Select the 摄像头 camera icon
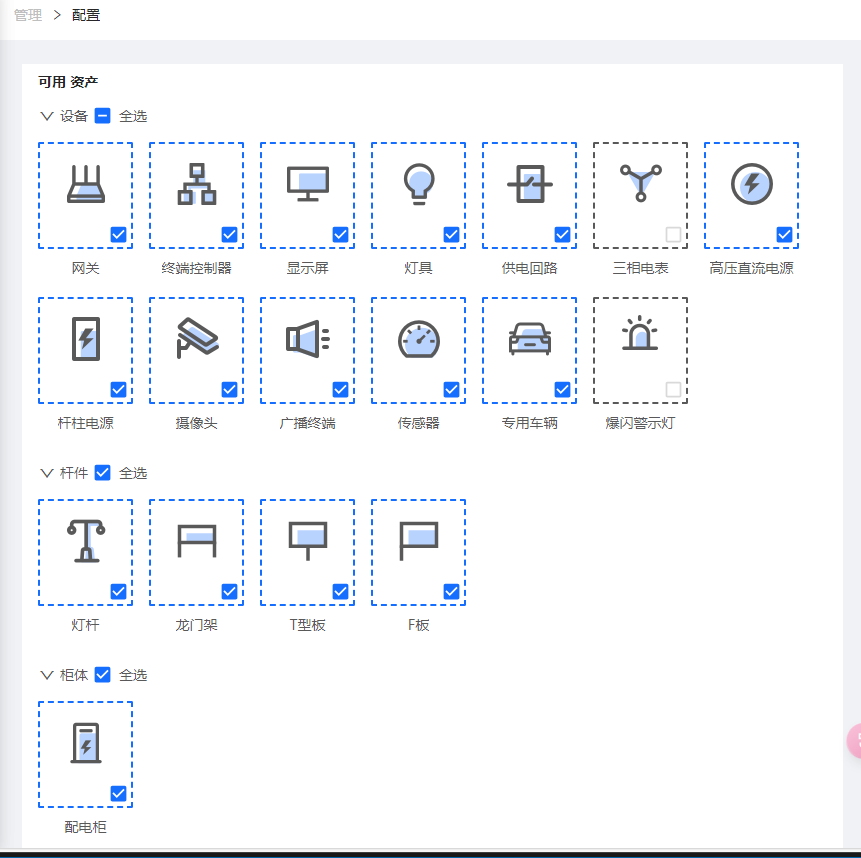This screenshot has height=858, width=861. [197, 338]
